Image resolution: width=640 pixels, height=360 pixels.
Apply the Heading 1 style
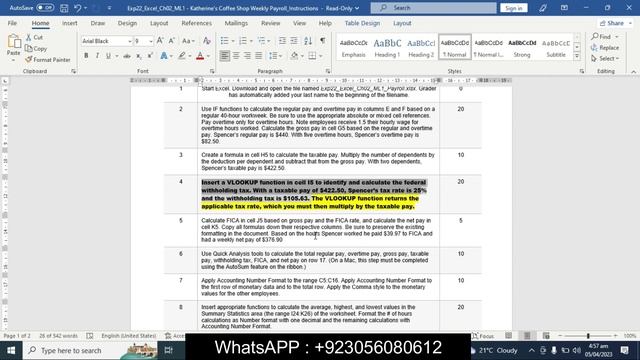tap(387, 47)
